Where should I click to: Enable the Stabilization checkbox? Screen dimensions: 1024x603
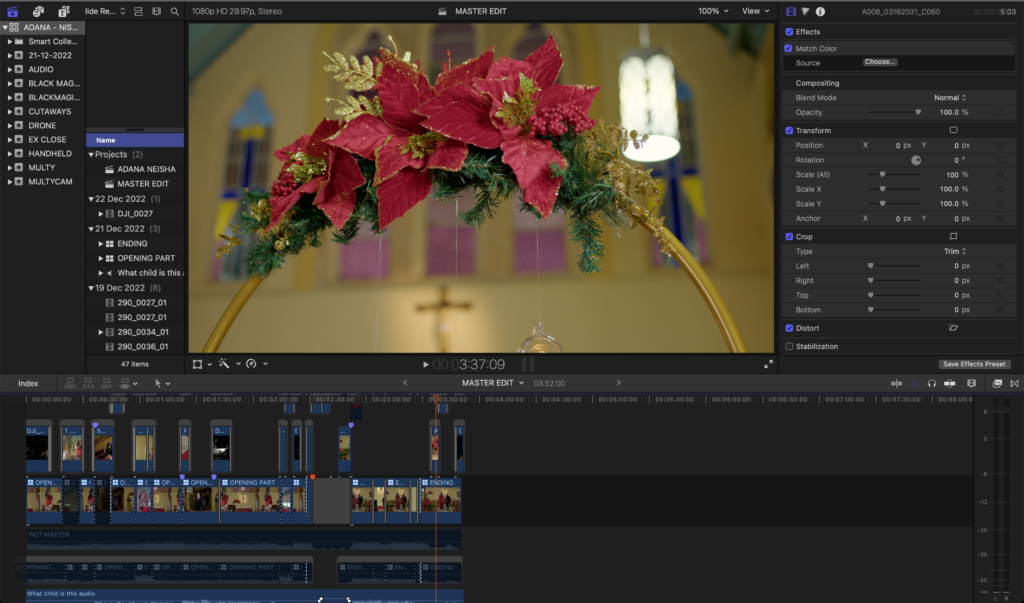tap(789, 346)
